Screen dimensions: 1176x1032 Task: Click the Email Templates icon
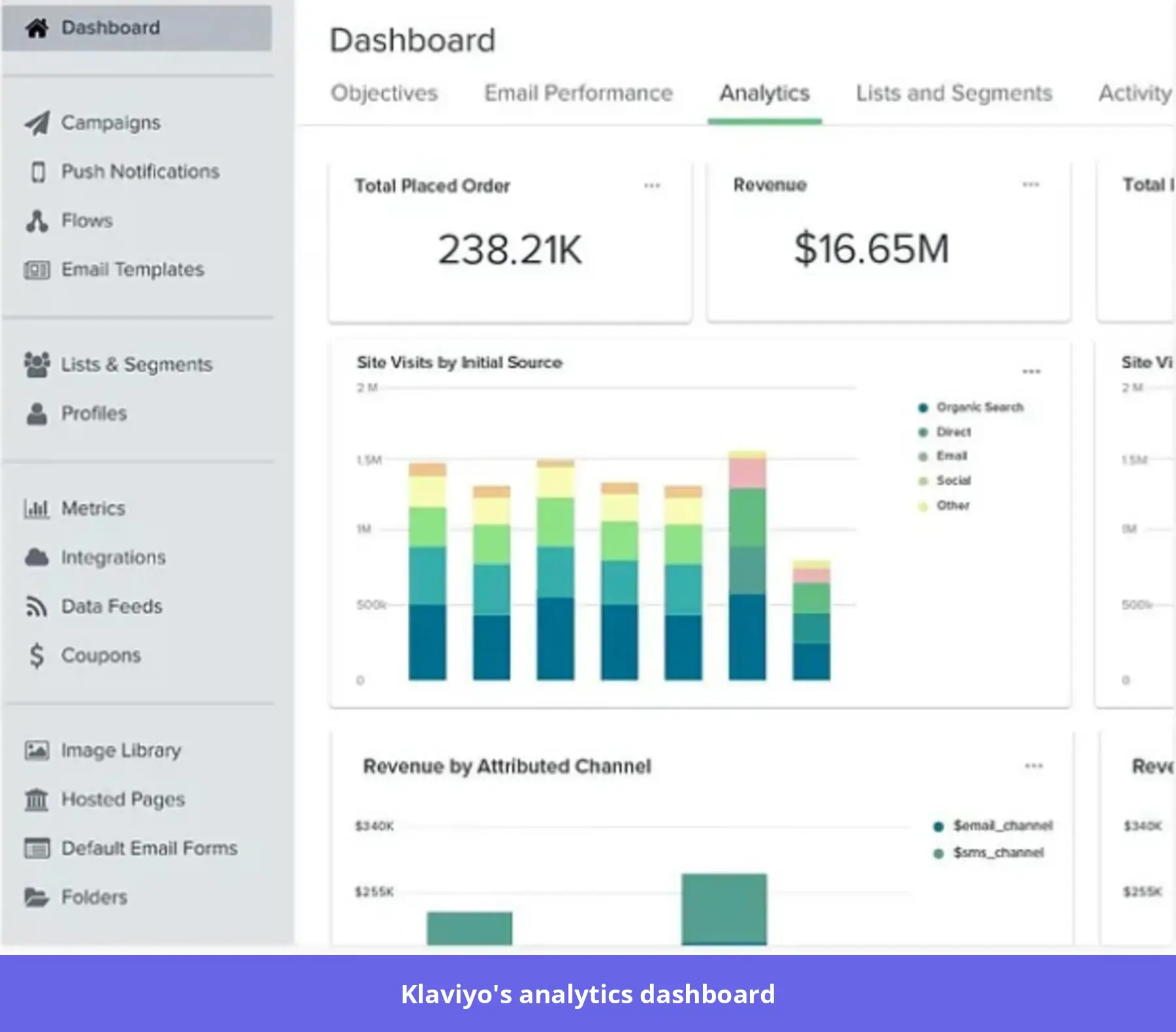(x=37, y=270)
